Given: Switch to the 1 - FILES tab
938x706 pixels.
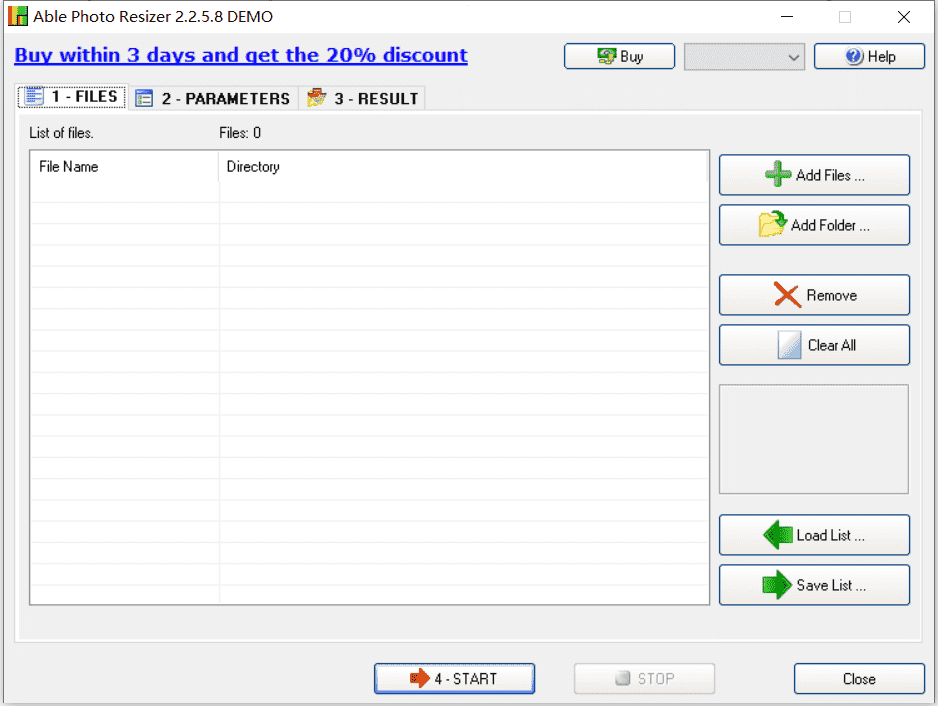Looking at the screenshot, I should pyautogui.click(x=72, y=97).
